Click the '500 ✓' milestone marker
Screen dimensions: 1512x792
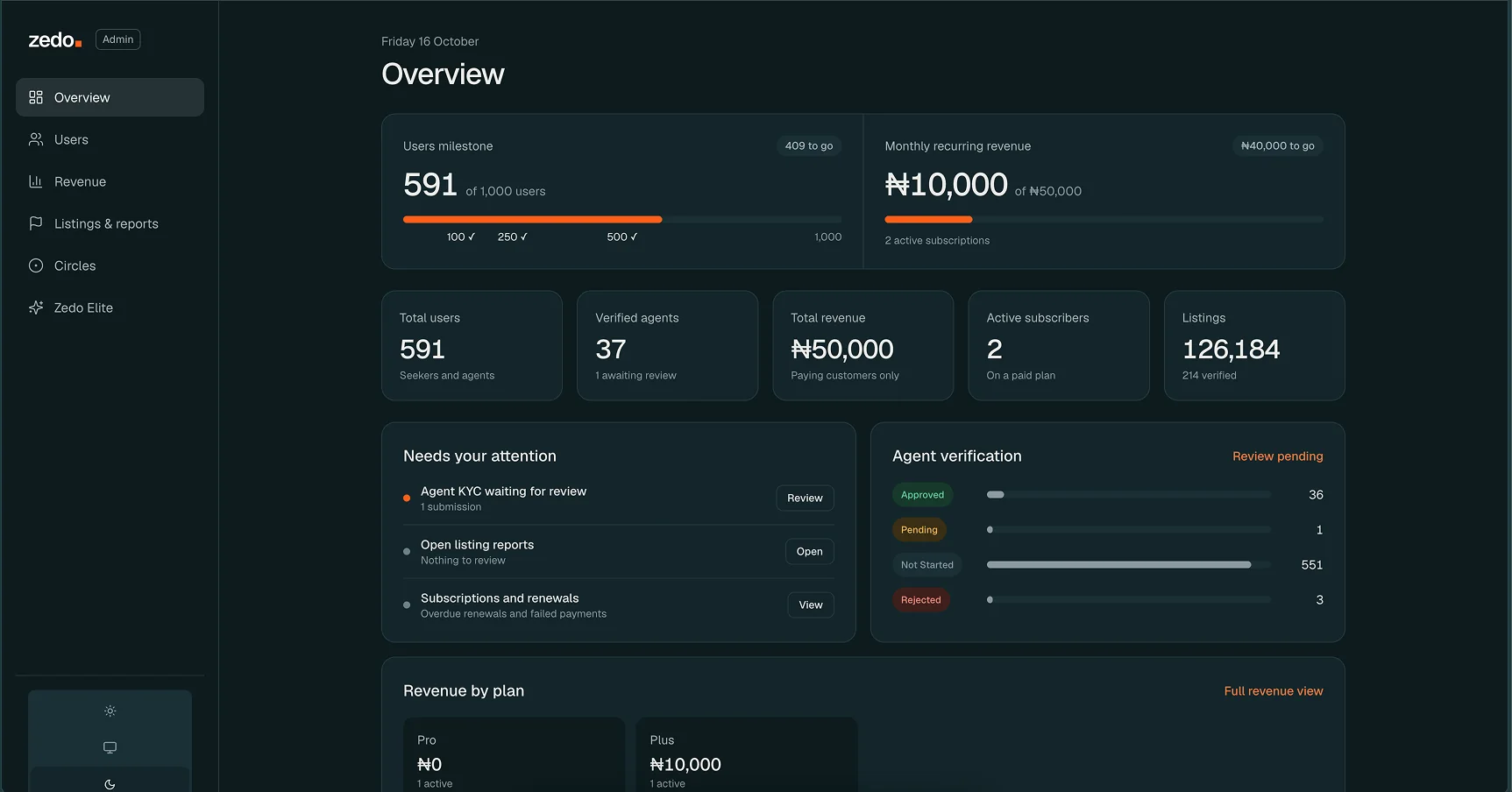(622, 237)
